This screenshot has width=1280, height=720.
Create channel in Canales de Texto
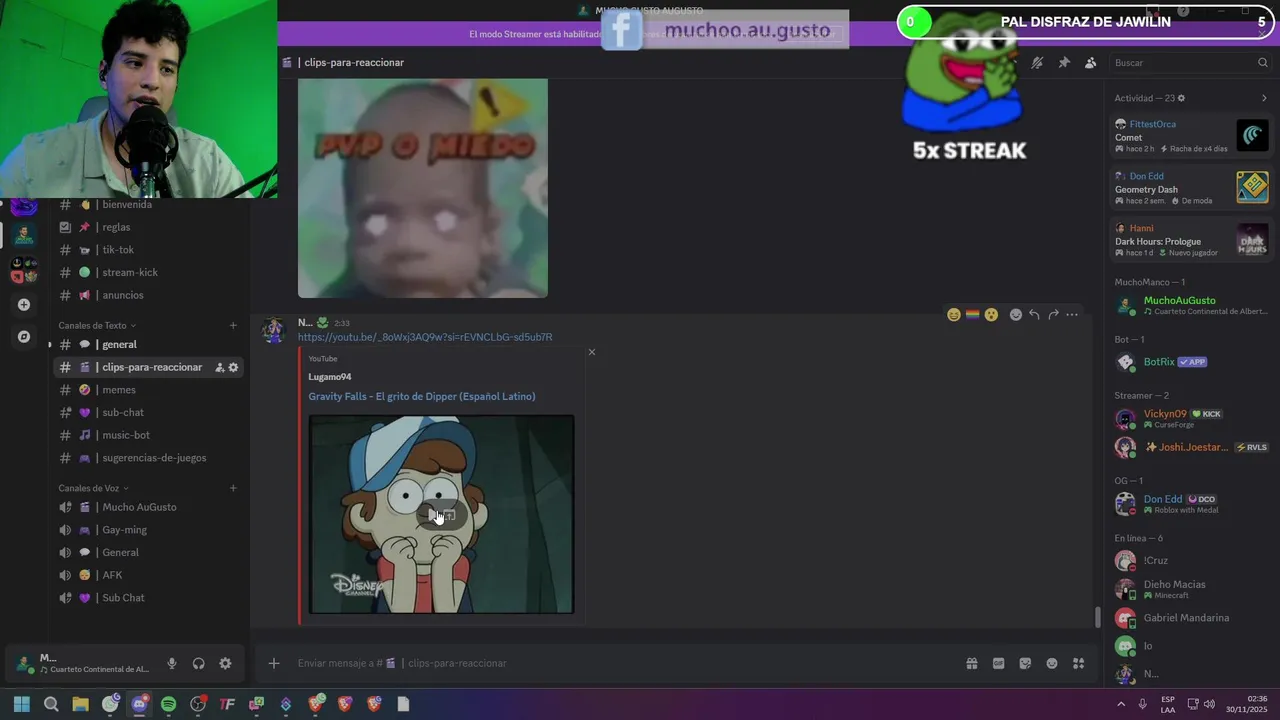(233, 325)
